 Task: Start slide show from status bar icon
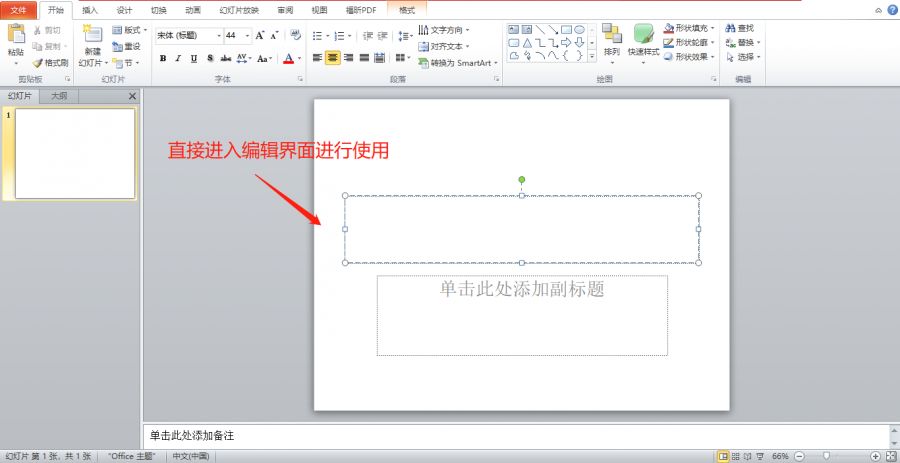coord(760,457)
